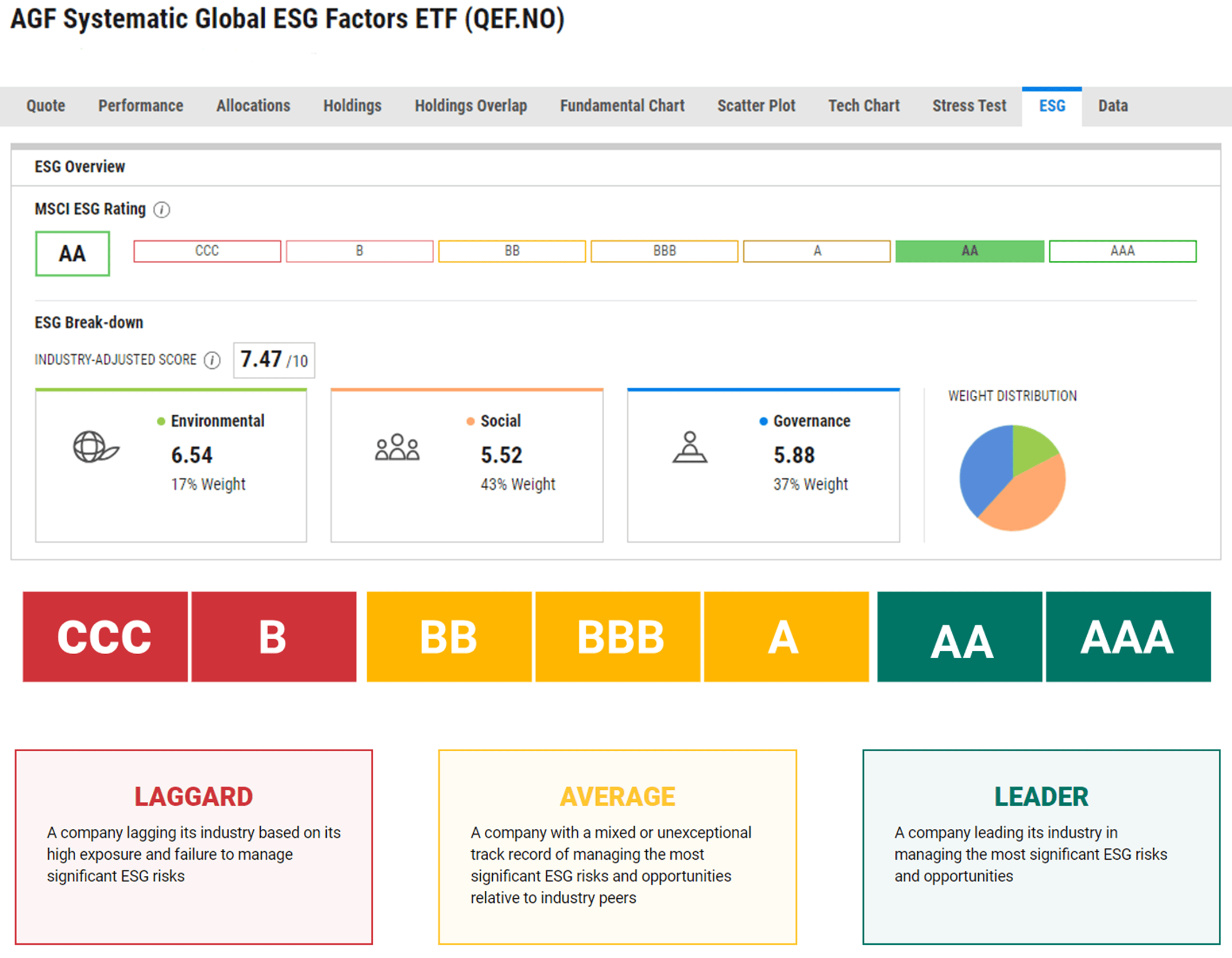Click the Governance person podium icon
This screenshot has width=1232, height=958.
tap(689, 447)
